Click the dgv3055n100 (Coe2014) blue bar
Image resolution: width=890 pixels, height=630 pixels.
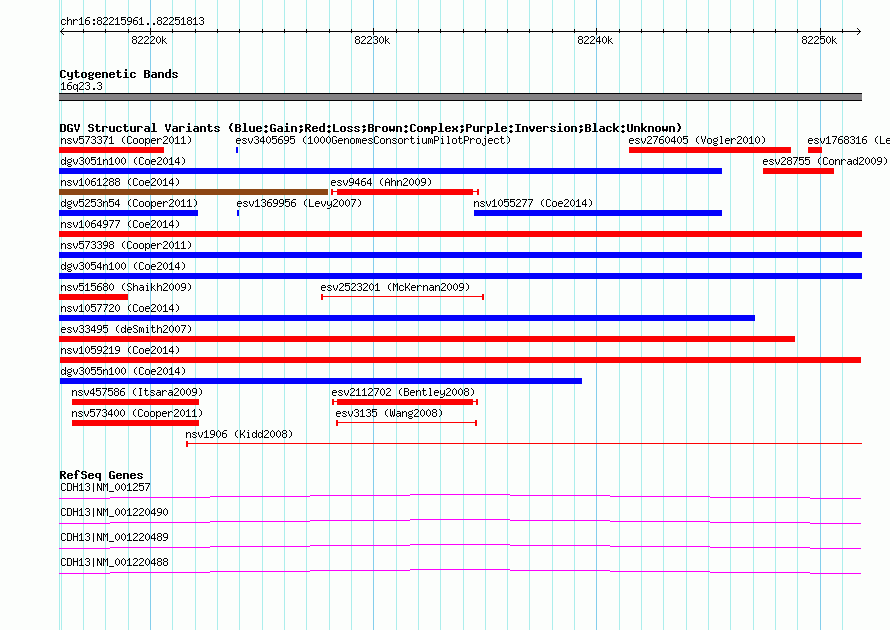321,381
